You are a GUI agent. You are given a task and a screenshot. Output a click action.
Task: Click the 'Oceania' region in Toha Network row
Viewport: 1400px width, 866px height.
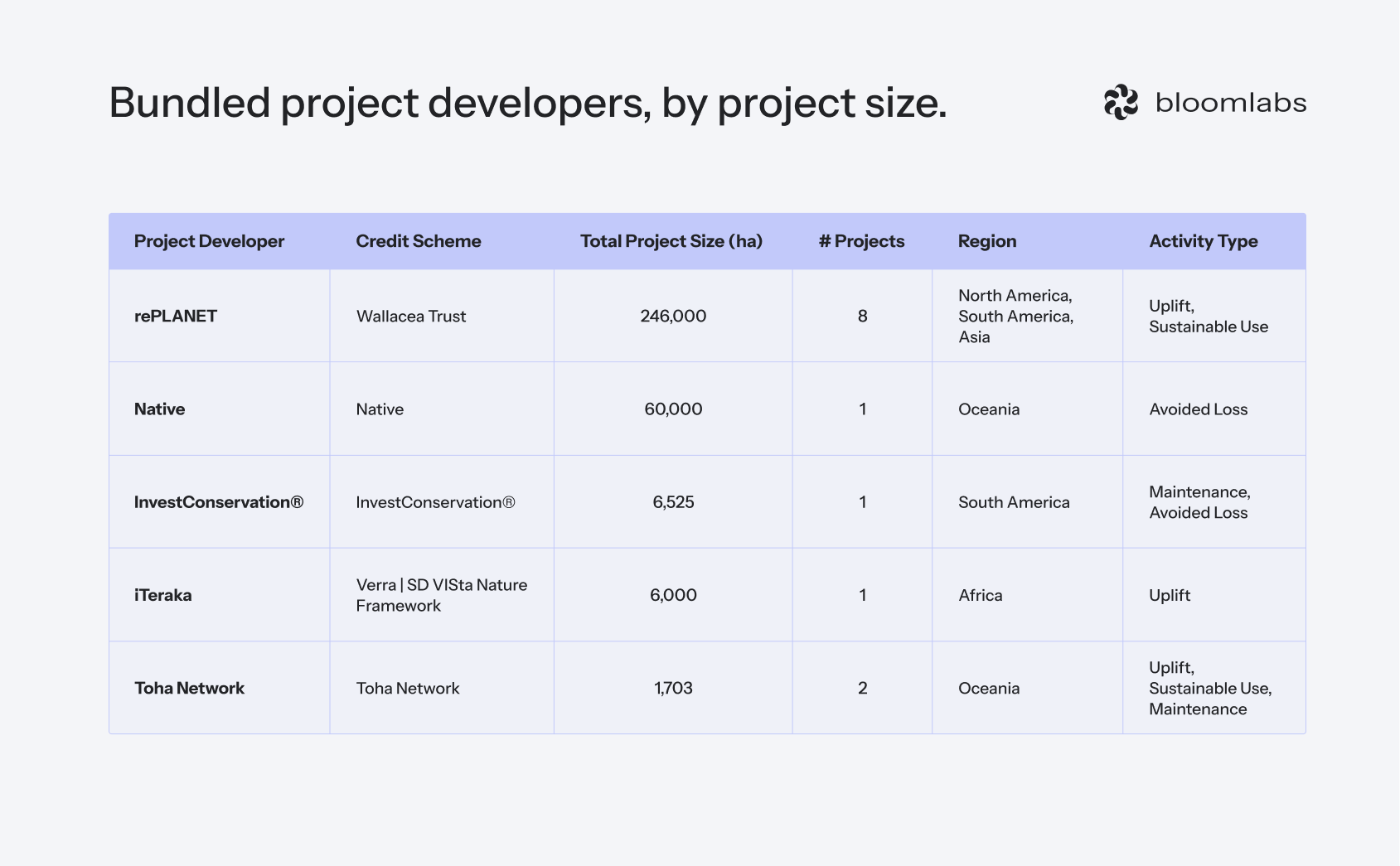coord(989,688)
